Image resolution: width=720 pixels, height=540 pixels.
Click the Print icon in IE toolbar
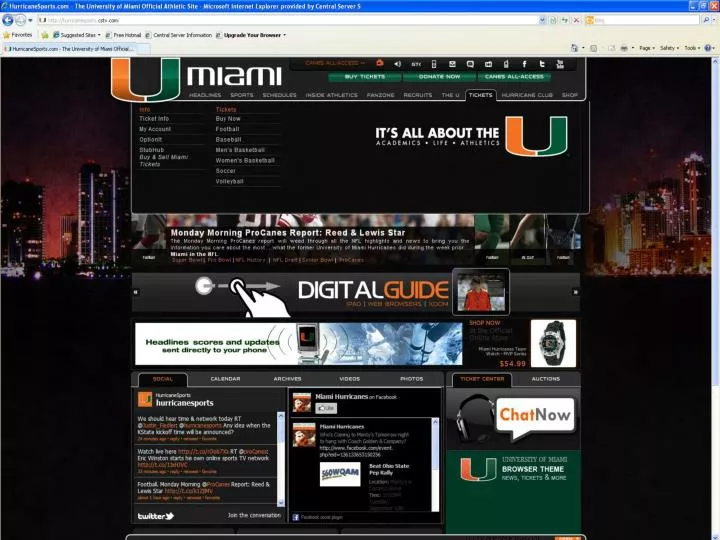(624, 48)
